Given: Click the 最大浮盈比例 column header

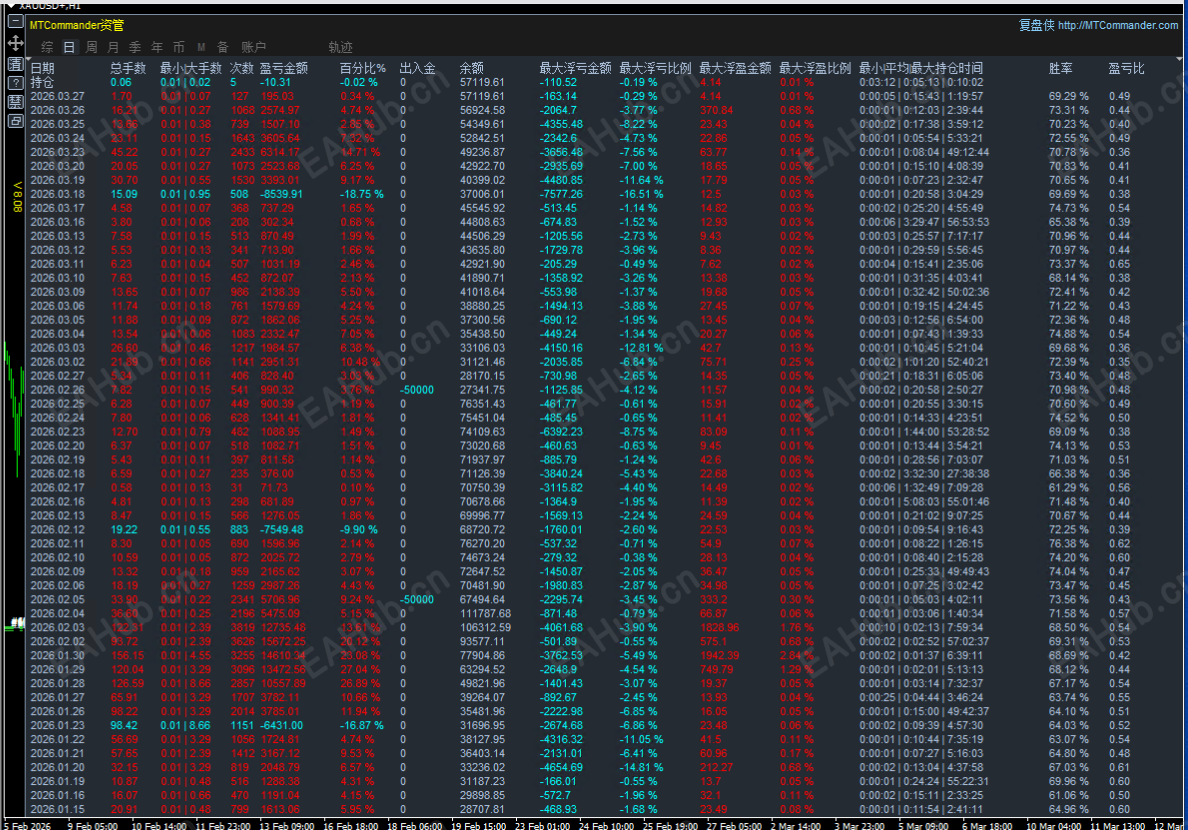Looking at the screenshot, I should (815, 68).
